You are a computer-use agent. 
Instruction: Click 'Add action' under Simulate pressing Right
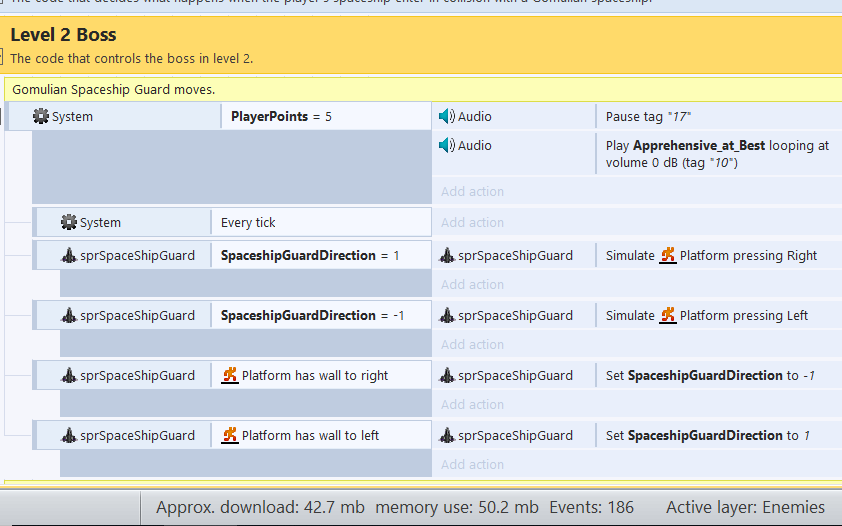[472, 285]
